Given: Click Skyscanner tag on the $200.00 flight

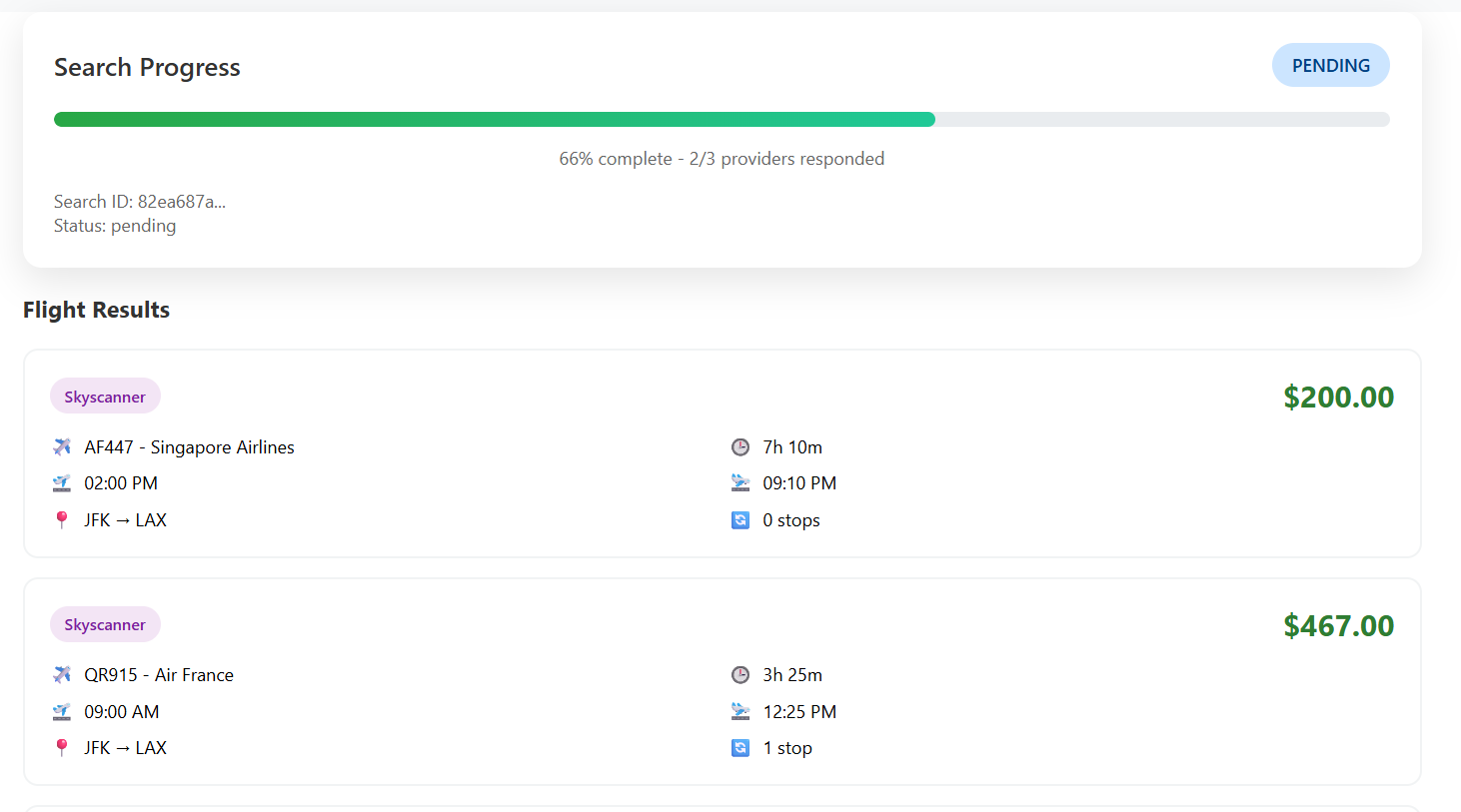Looking at the screenshot, I should click(105, 397).
